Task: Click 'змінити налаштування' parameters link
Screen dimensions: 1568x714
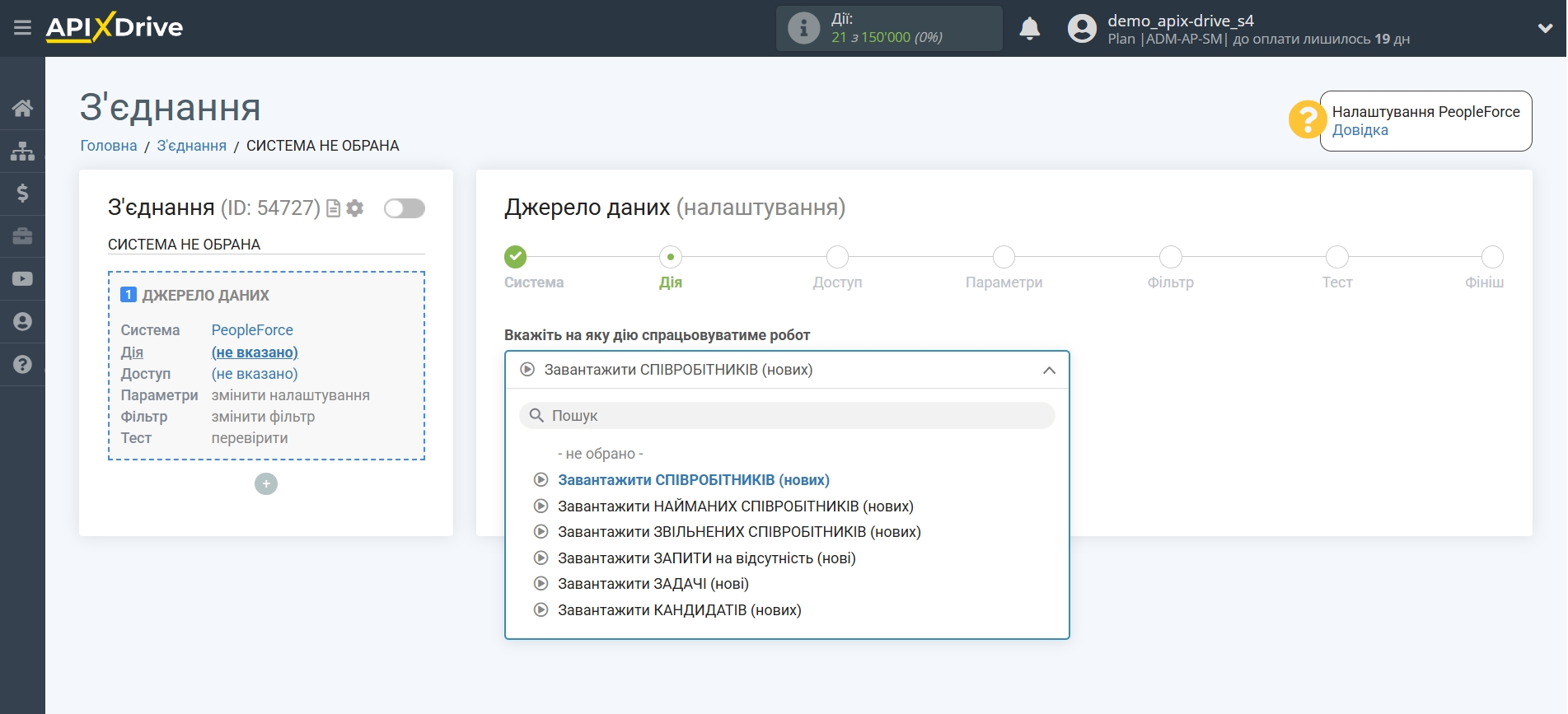Action: [291, 395]
